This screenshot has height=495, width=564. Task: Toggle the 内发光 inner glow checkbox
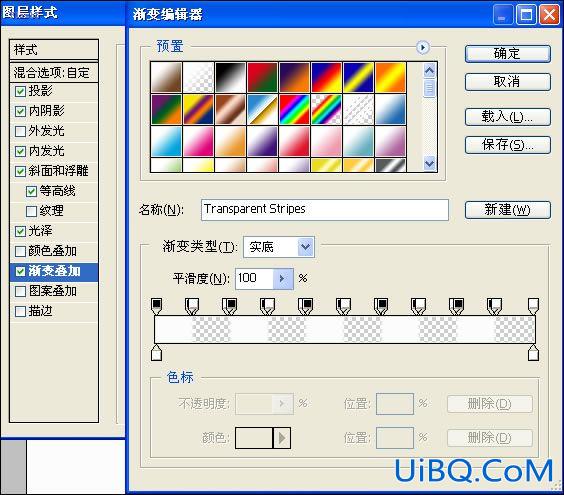click(21, 151)
